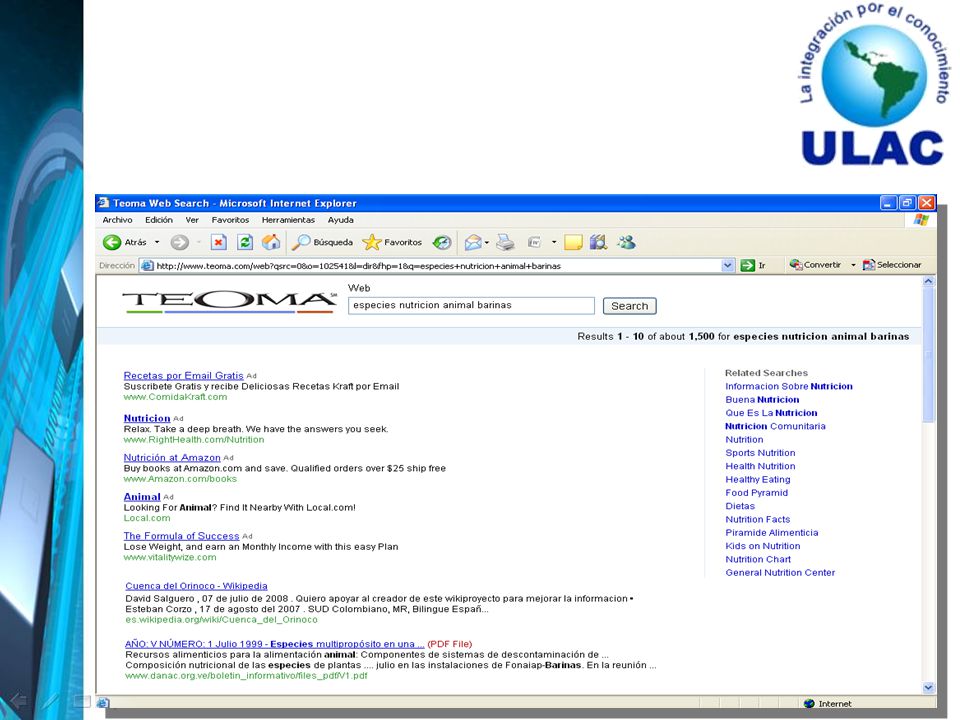Screen dimensions: 960x720
Task: Click the es.wikipedia.org/wiki/Cuenca_del_Orinoco URL text
Action: (x=222, y=620)
